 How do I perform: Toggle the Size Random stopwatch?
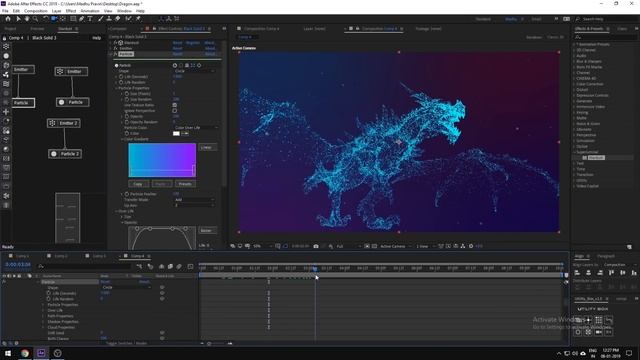[127, 99]
